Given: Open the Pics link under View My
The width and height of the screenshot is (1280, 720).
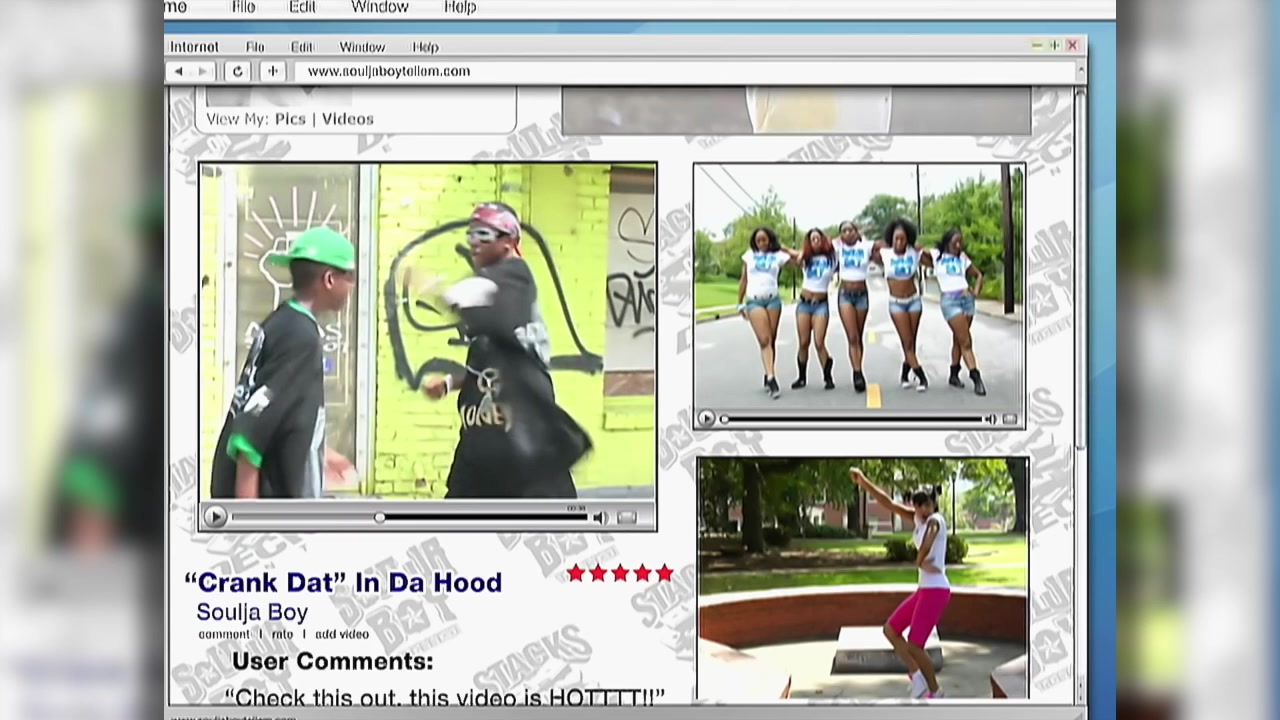Looking at the screenshot, I should pyautogui.click(x=290, y=119).
